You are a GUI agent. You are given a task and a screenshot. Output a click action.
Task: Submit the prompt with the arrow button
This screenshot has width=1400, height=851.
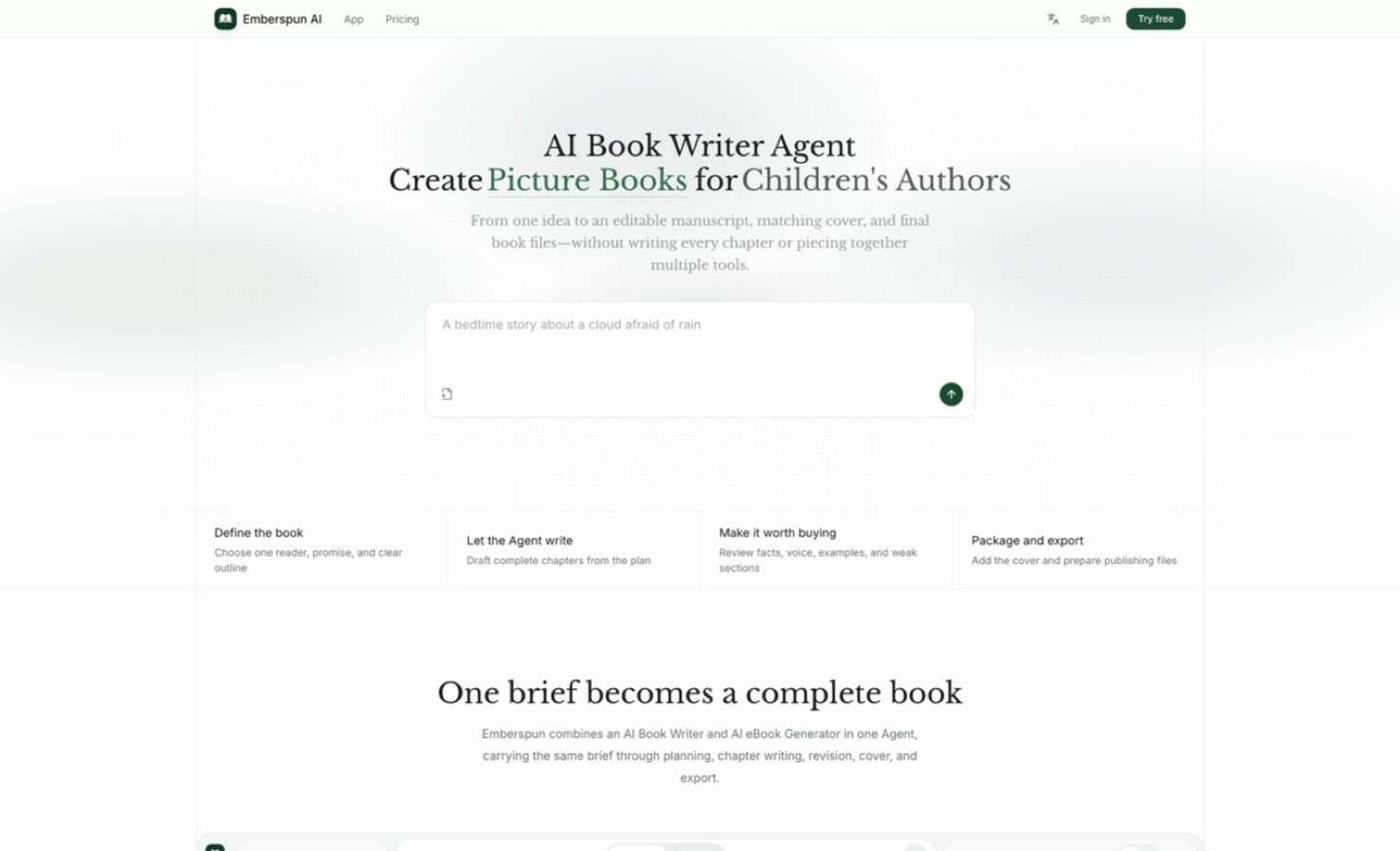(x=951, y=394)
